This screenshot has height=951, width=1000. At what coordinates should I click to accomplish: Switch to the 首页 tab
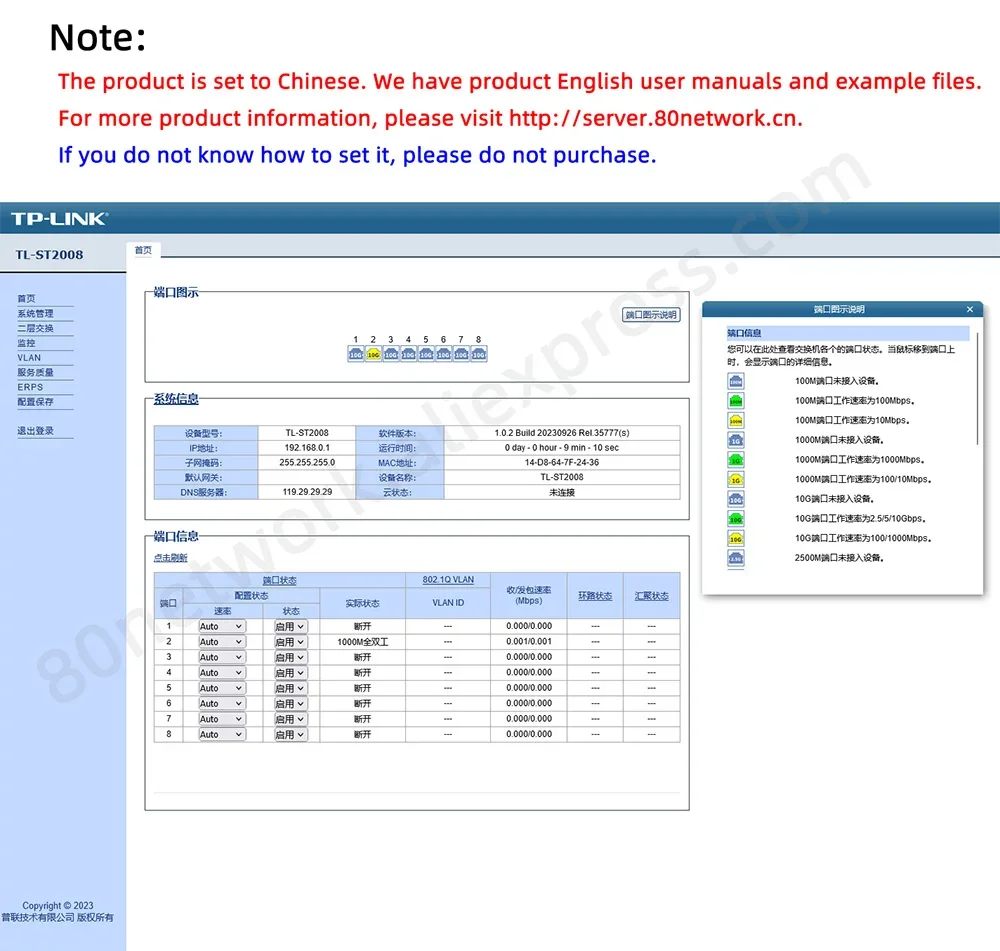point(143,250)
